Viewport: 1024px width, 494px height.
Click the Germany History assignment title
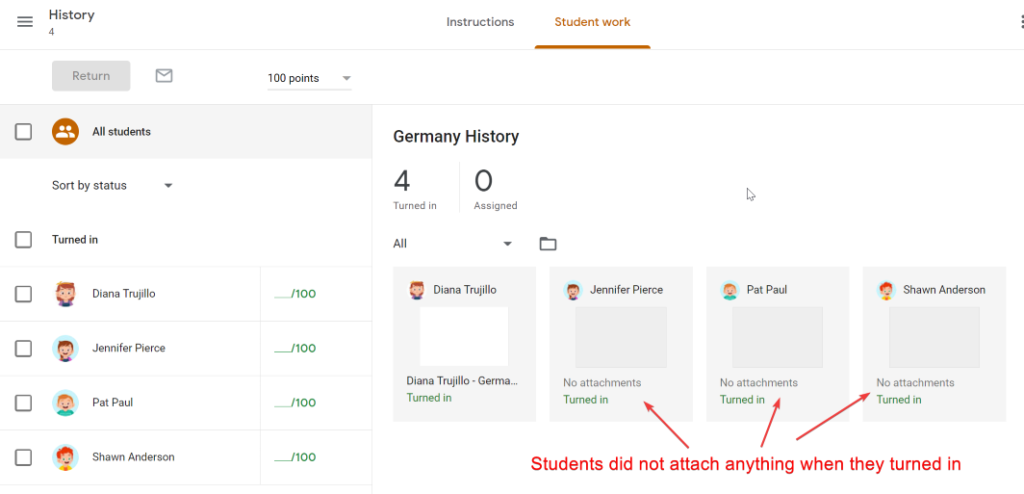[456, 137]
